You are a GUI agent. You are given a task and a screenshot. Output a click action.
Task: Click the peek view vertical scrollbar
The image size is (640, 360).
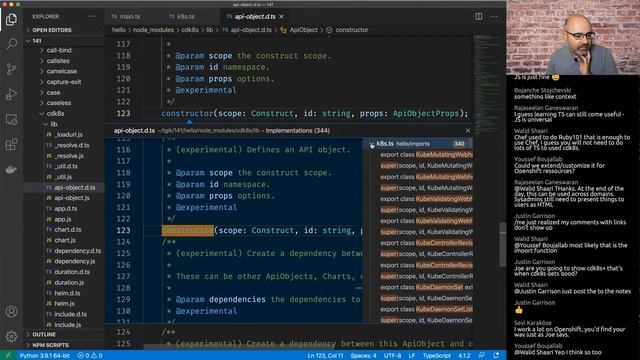pyautogui.click(x=503, y=245)
